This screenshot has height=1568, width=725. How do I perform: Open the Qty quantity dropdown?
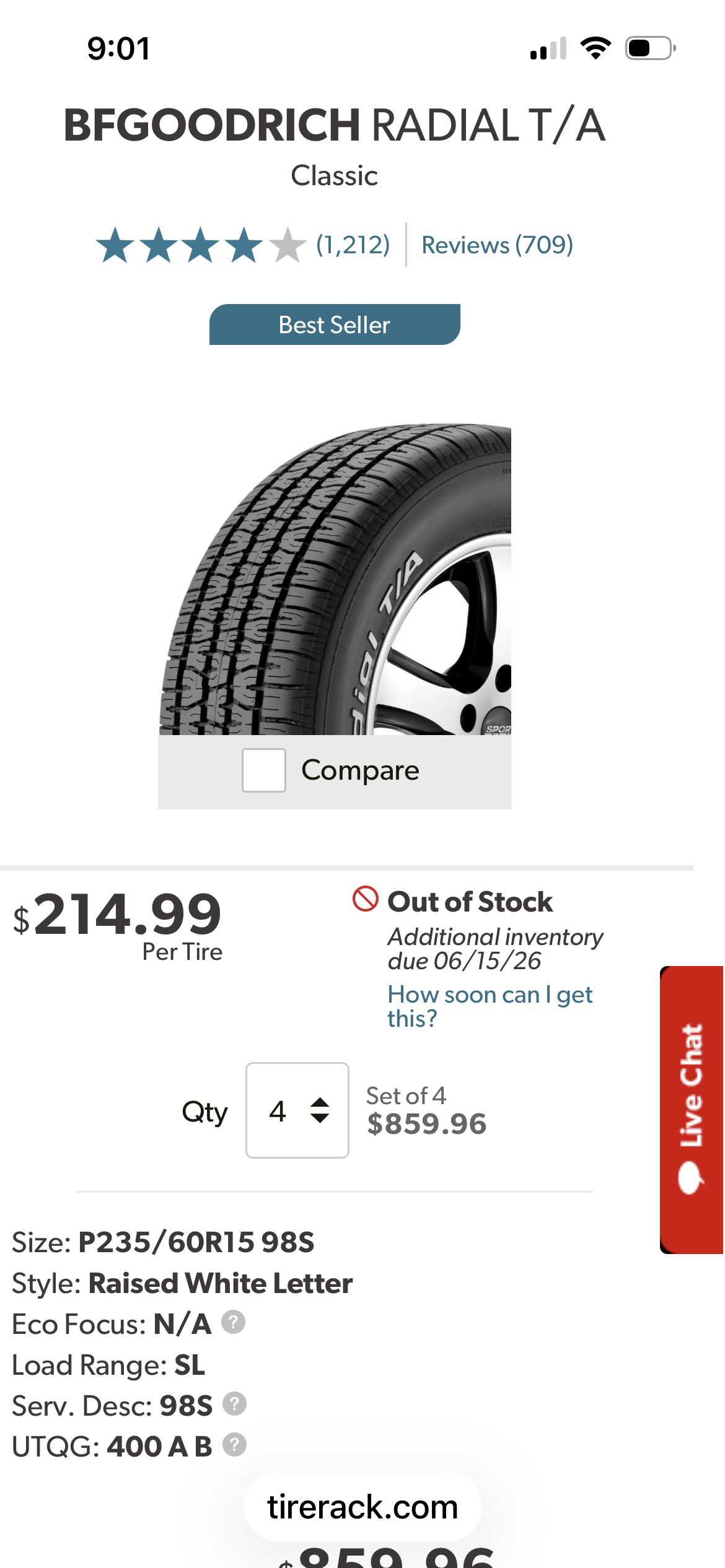click(297, 1110)
